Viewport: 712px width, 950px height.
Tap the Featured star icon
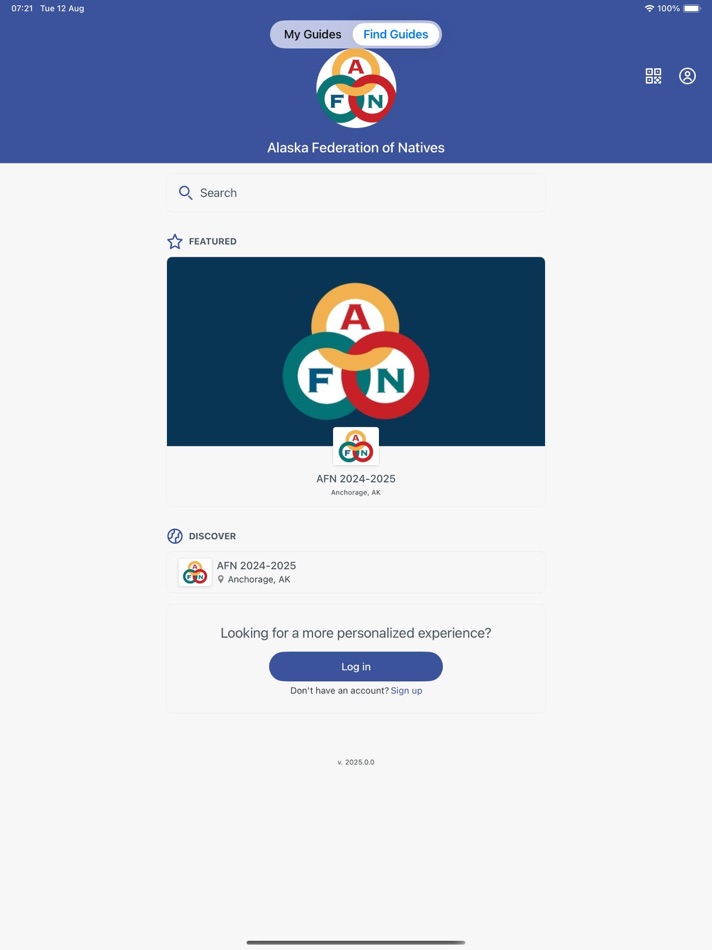[175, 241]
